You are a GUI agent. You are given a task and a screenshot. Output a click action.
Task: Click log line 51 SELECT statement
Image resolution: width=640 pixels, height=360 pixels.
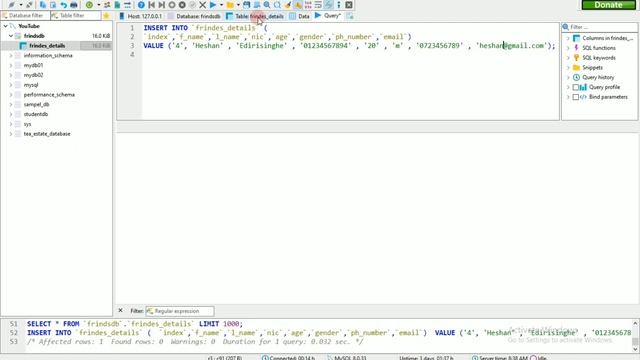[x=135, y=324]
